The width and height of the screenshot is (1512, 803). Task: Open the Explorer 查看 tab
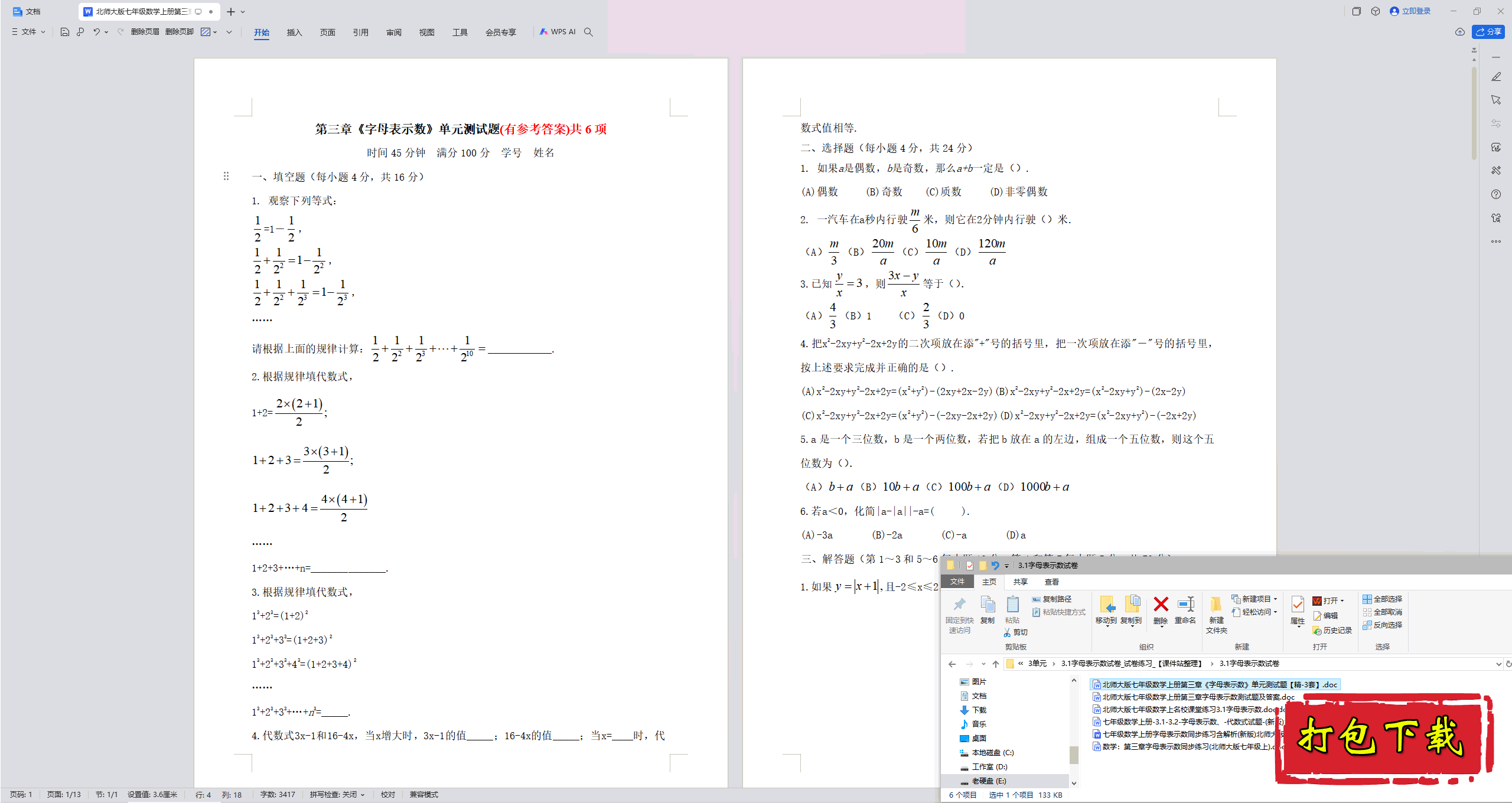click(x=1052, y=582)
